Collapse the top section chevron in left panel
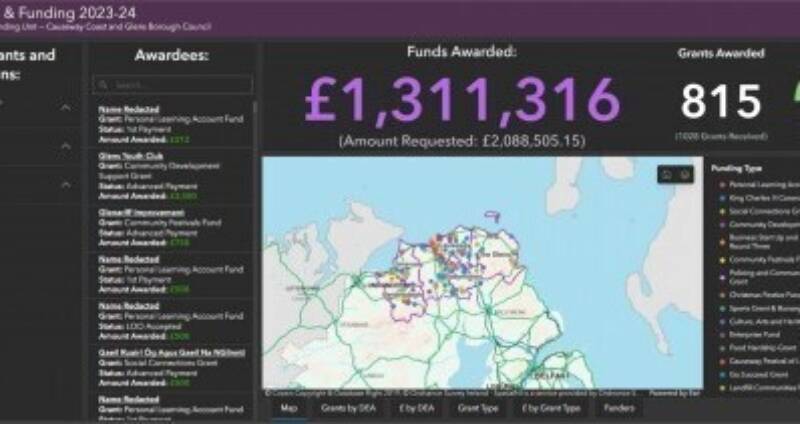 click(66, 108)
